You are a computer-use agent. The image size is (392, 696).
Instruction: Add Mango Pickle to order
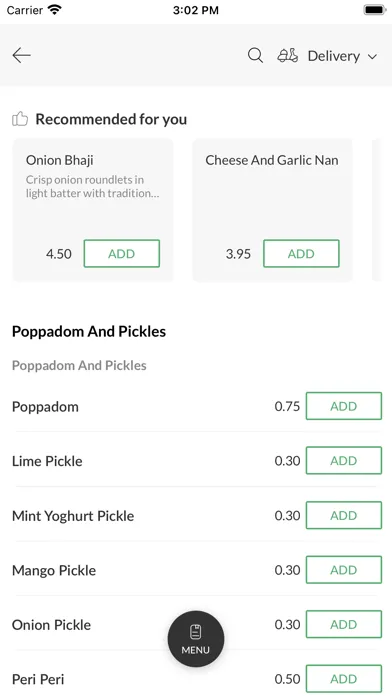[344, 569]
